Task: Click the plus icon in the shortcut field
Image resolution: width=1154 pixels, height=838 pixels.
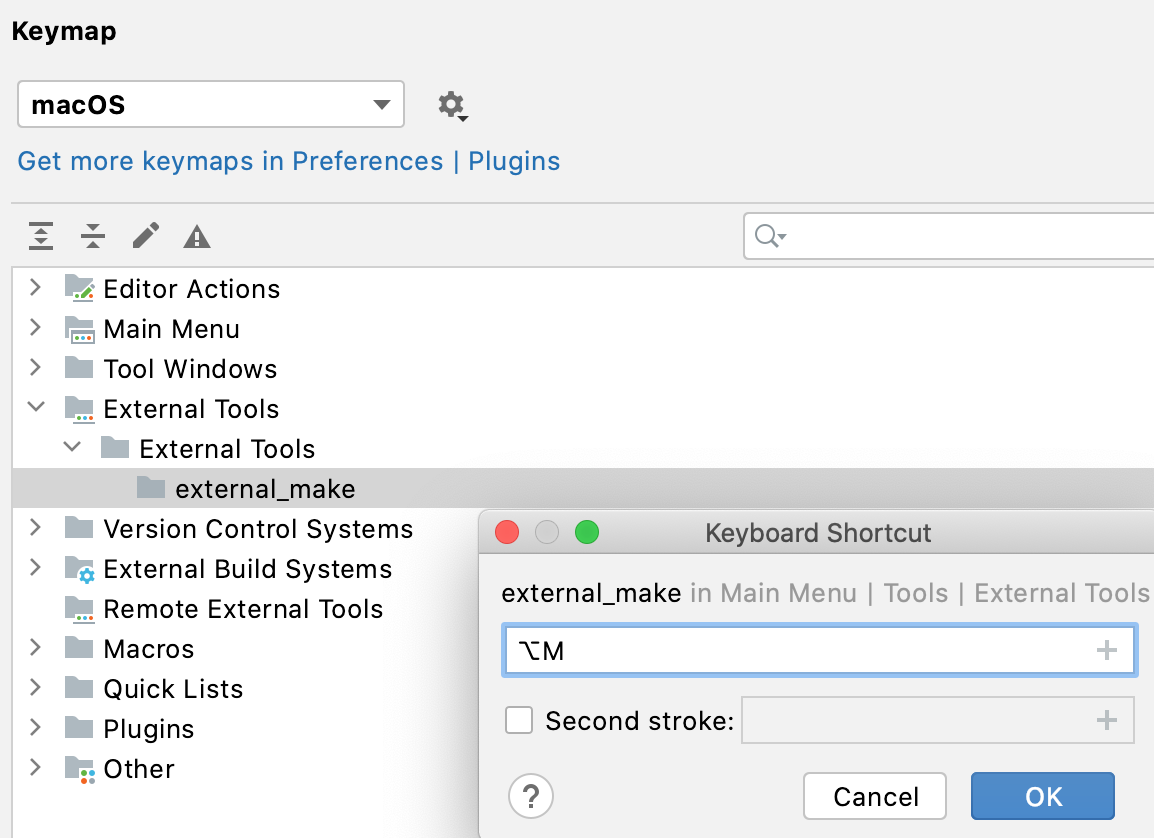Action: pos(1107,650)
